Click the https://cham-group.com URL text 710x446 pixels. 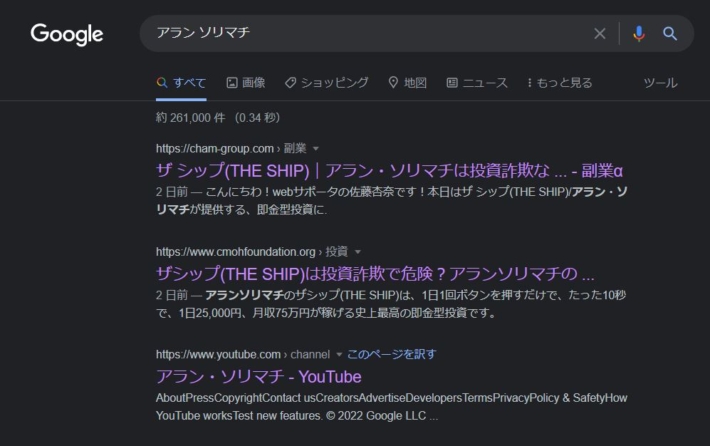pos(215,149)
